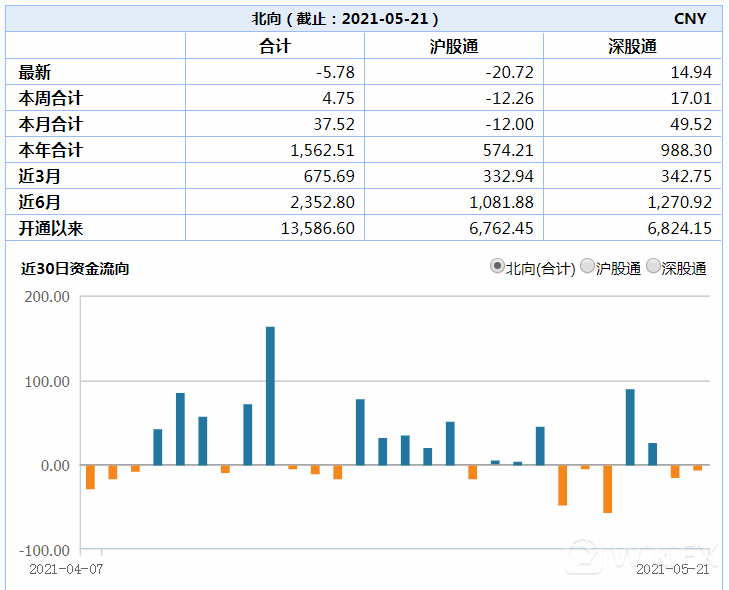
Task: Click the rightmost orange bar in chart
Action: coord(698,468)
